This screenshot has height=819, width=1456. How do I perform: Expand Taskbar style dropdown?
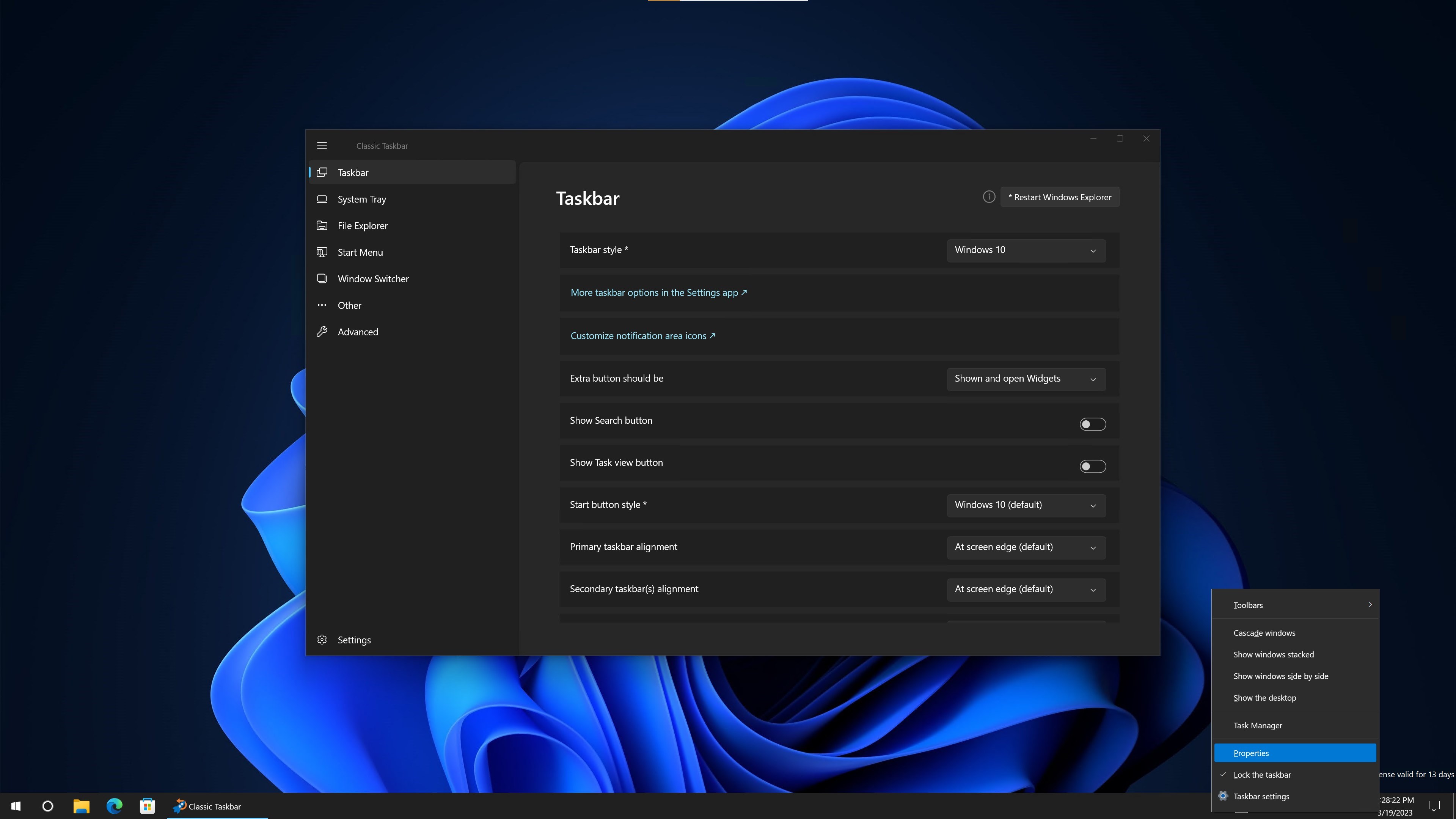coord(1025,250)
